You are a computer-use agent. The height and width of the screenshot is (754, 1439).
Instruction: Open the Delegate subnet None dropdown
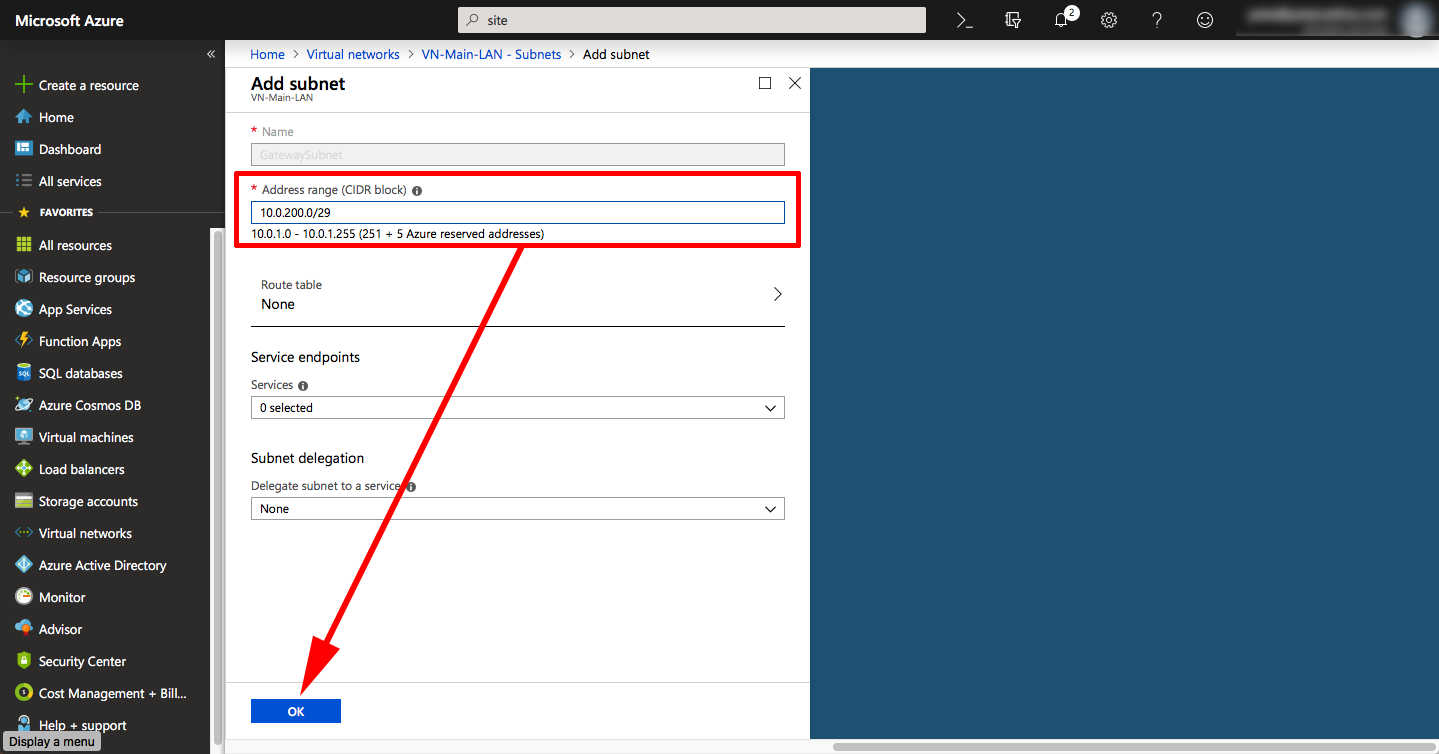pyautogui.click(x=517, y=509)
